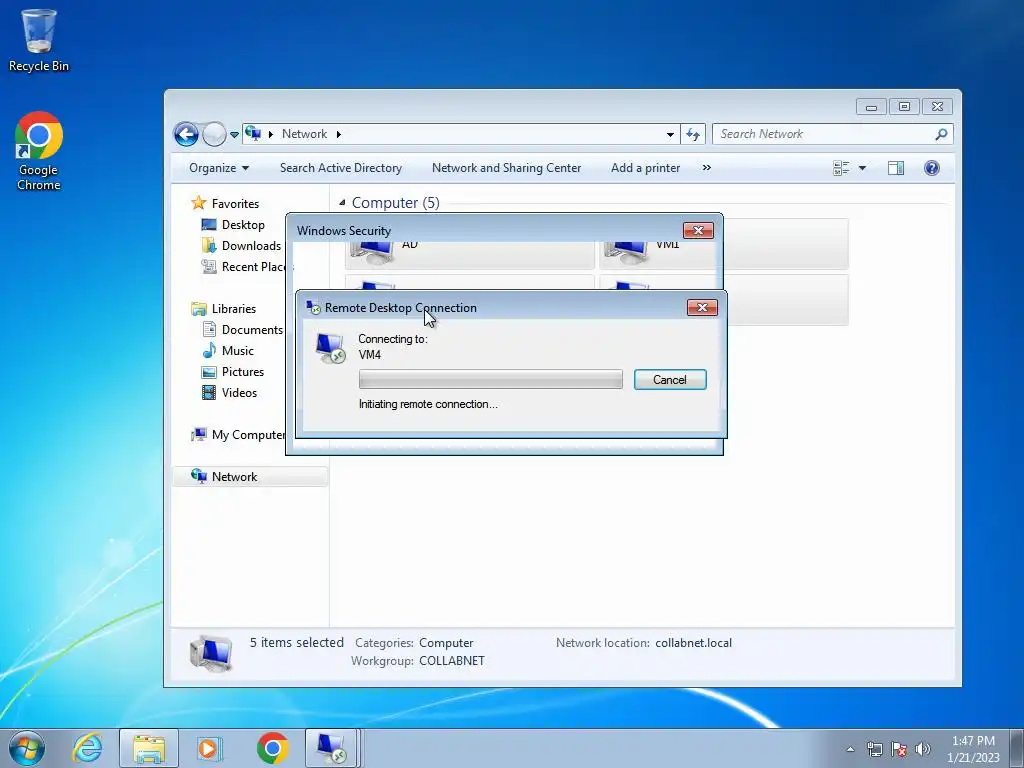Click the computer thumbnail in details pane
The height and width of the screenshot is (768, 1024).
pos(211,652)
